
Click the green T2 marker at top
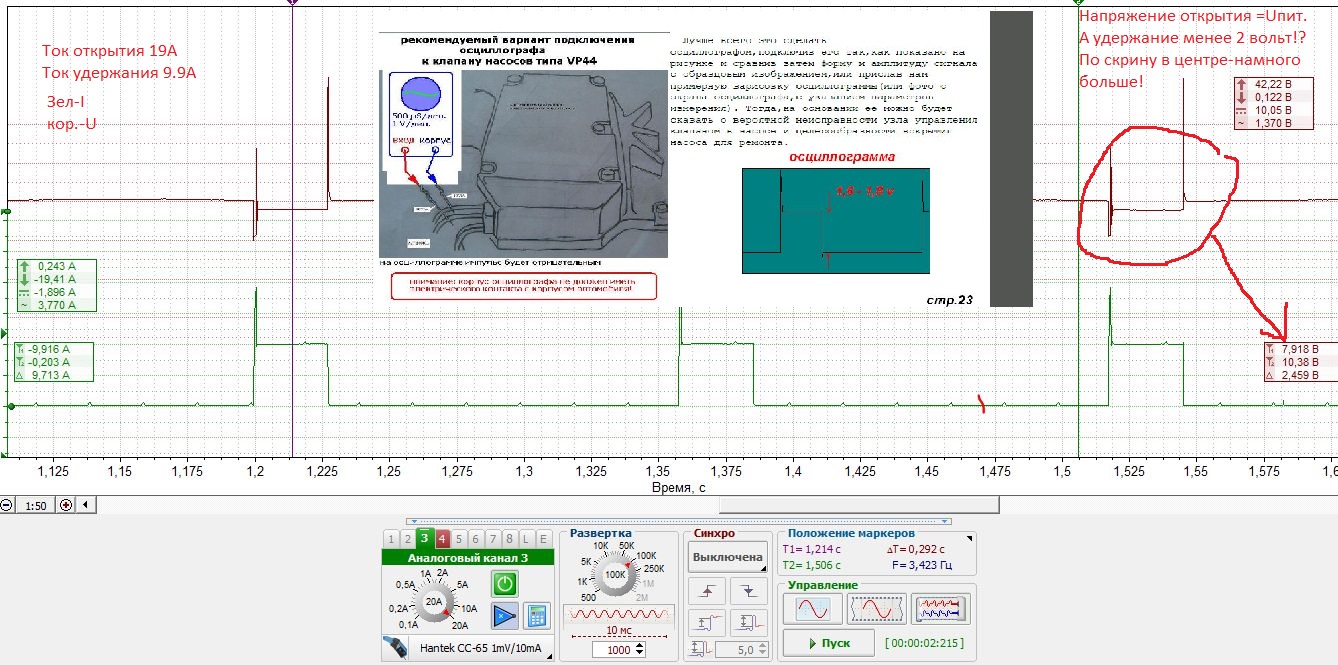tap(1080, 3)
